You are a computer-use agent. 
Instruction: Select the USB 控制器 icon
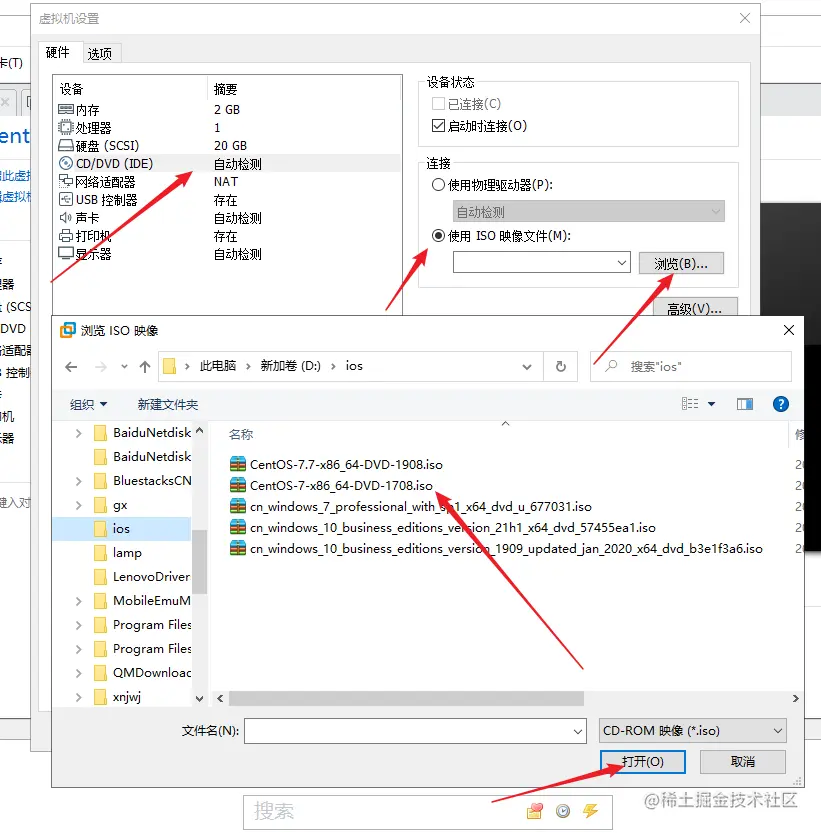tap(66, 199)
